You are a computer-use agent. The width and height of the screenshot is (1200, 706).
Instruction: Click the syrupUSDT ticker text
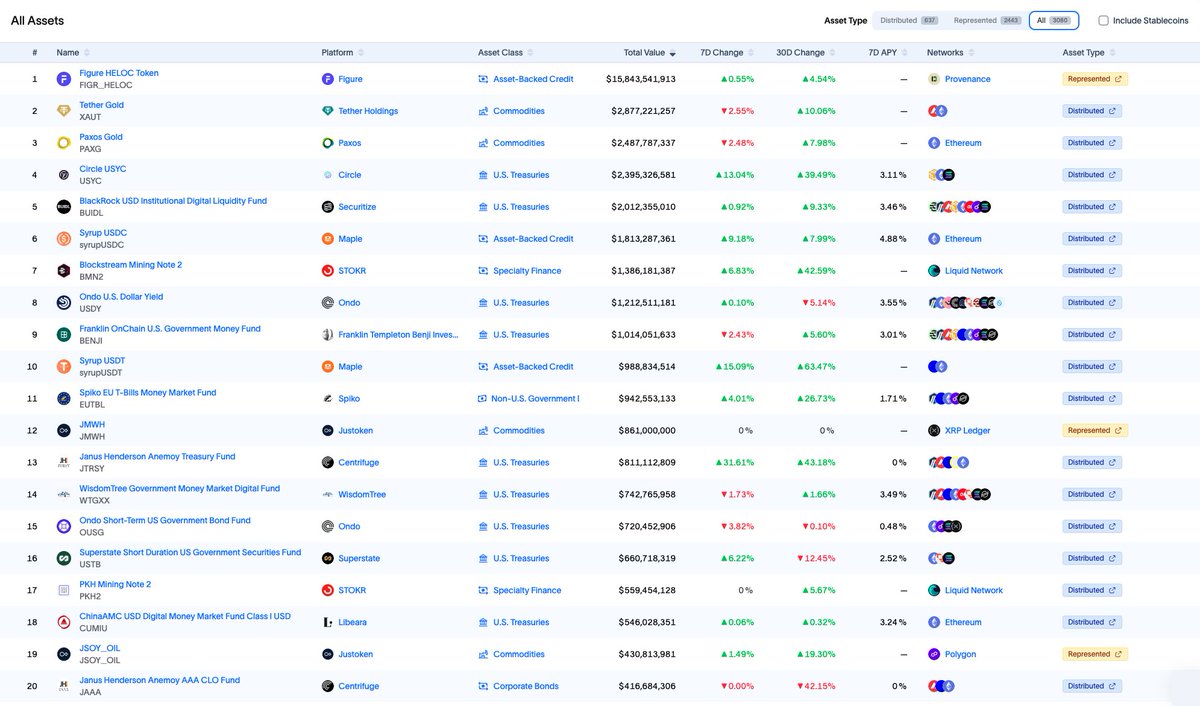[103, 373]
